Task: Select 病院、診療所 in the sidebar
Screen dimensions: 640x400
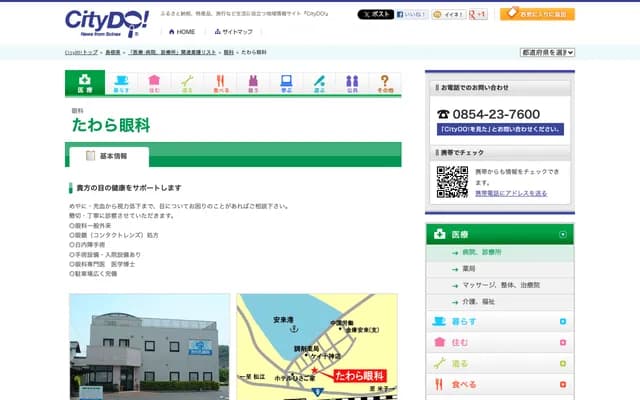Action: click(x=500, y=253)
